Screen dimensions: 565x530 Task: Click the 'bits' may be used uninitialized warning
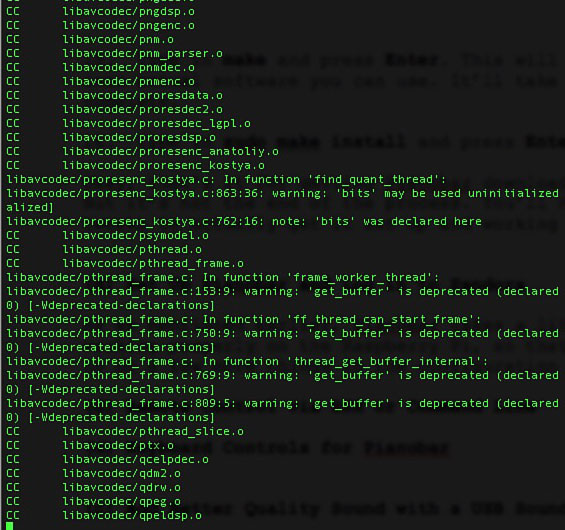pyautogui.click(x=282, y=193)
